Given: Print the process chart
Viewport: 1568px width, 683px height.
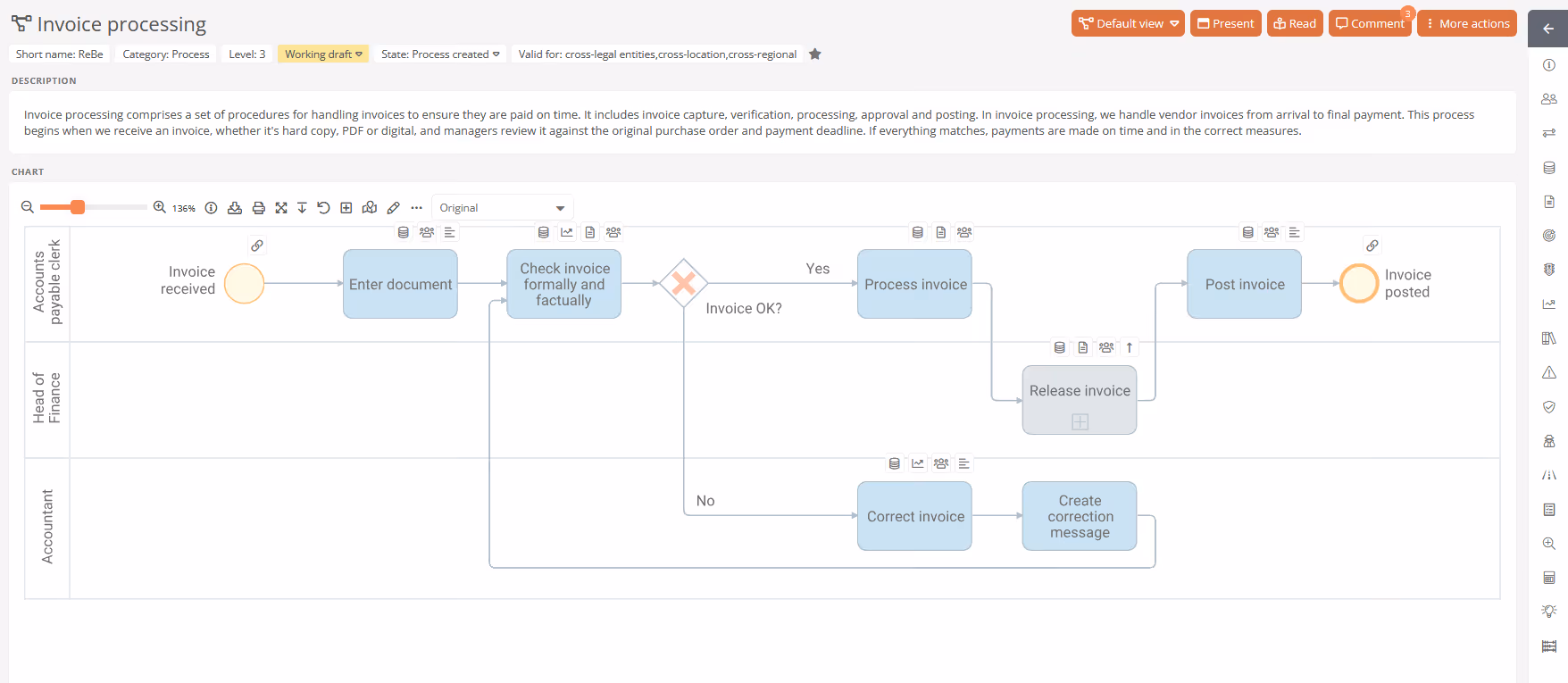Looking at the screenshot, I should pos(259,208).
